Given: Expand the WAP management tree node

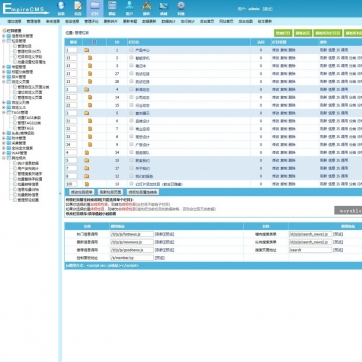Looking at the screenshot, I should pos(4,153).
